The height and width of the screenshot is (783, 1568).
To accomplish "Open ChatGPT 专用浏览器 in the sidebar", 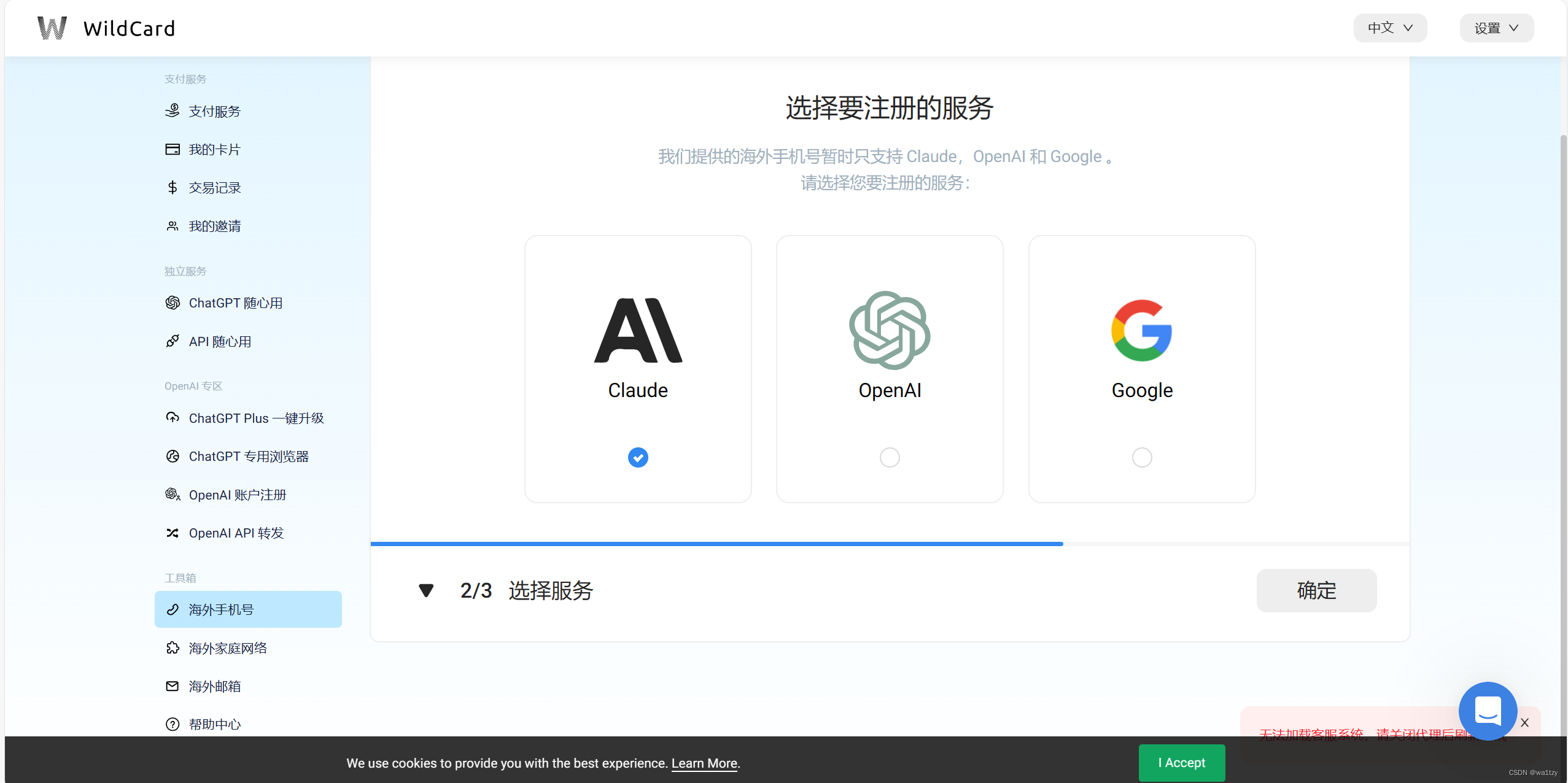I will click(x=248, y=456).
